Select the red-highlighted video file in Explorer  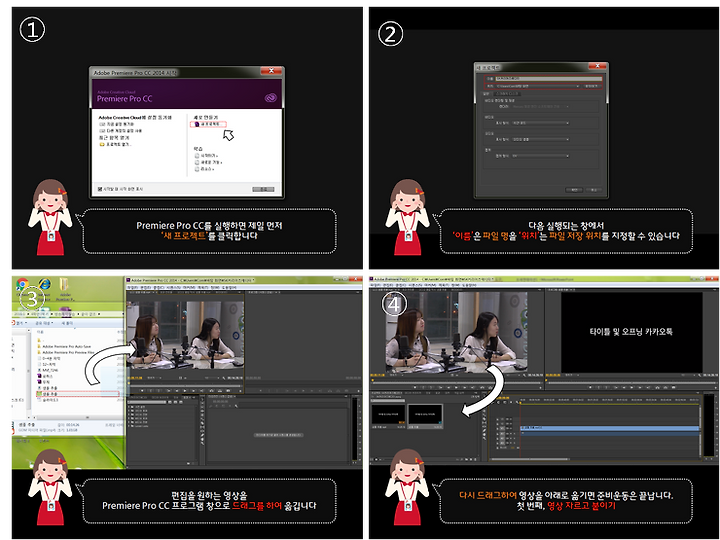pyautogui.click(x=77, y=394)
